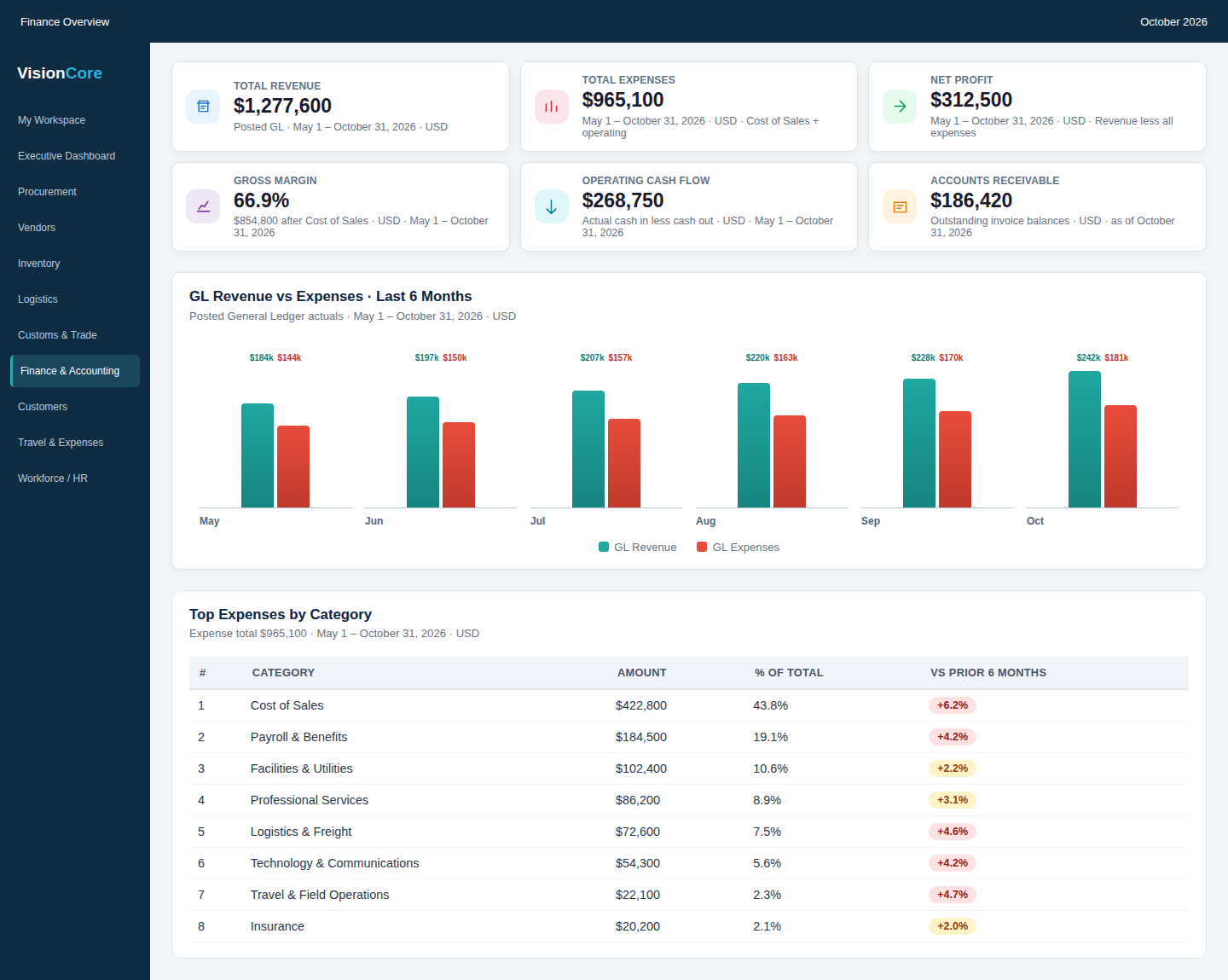Open My Workspace in the sidebar

(75, 120)
